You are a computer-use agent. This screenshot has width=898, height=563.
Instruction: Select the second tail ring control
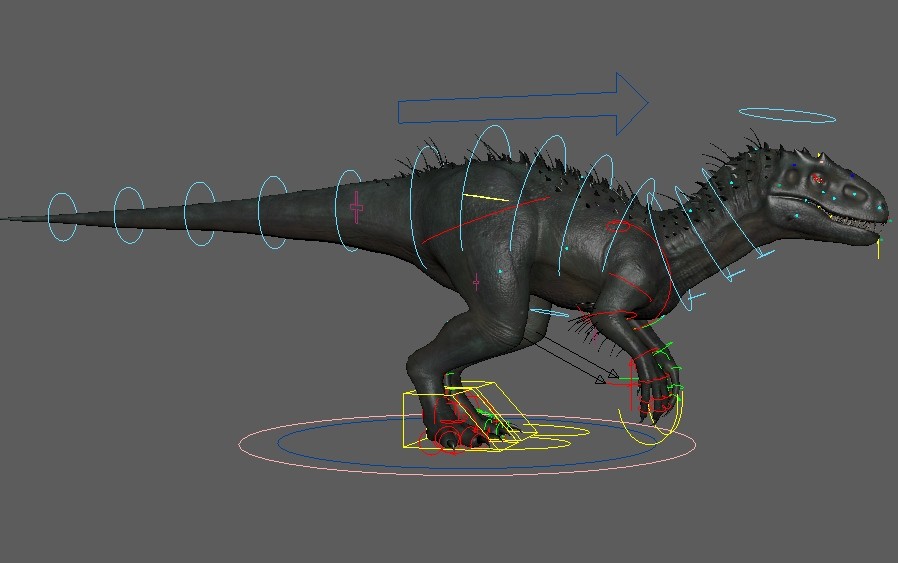pyautogui.click(x=129, y=215)
